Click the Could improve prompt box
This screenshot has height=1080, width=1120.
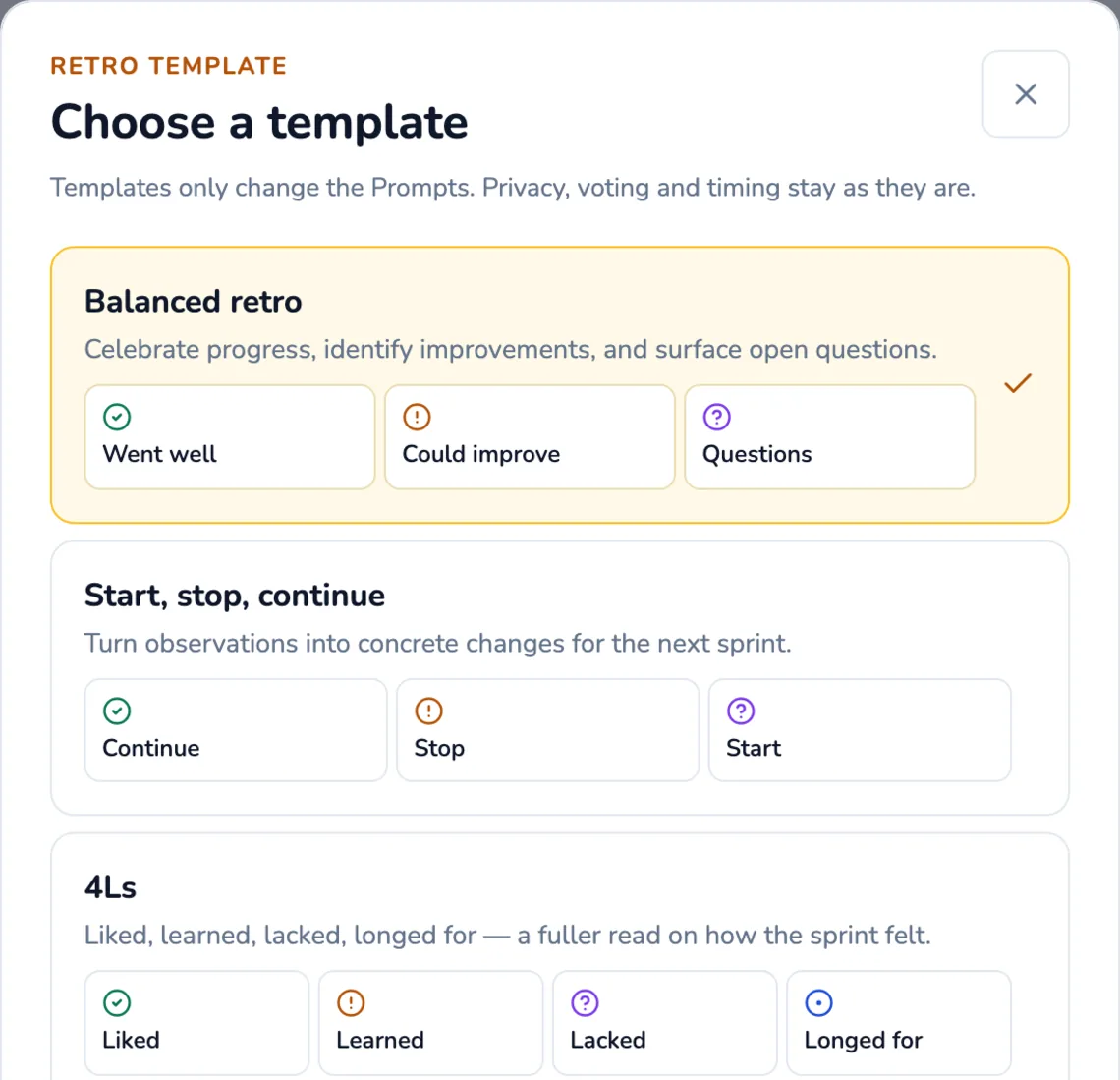(x=530, y=437)
